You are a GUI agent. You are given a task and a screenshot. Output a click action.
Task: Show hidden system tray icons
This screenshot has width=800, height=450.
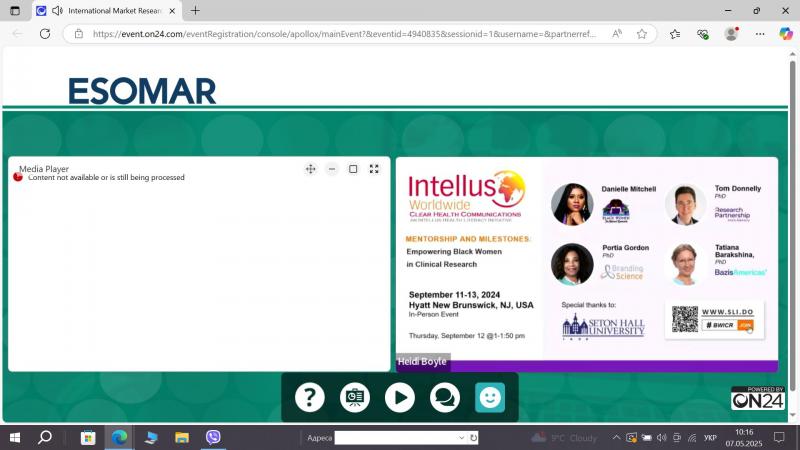616,437
